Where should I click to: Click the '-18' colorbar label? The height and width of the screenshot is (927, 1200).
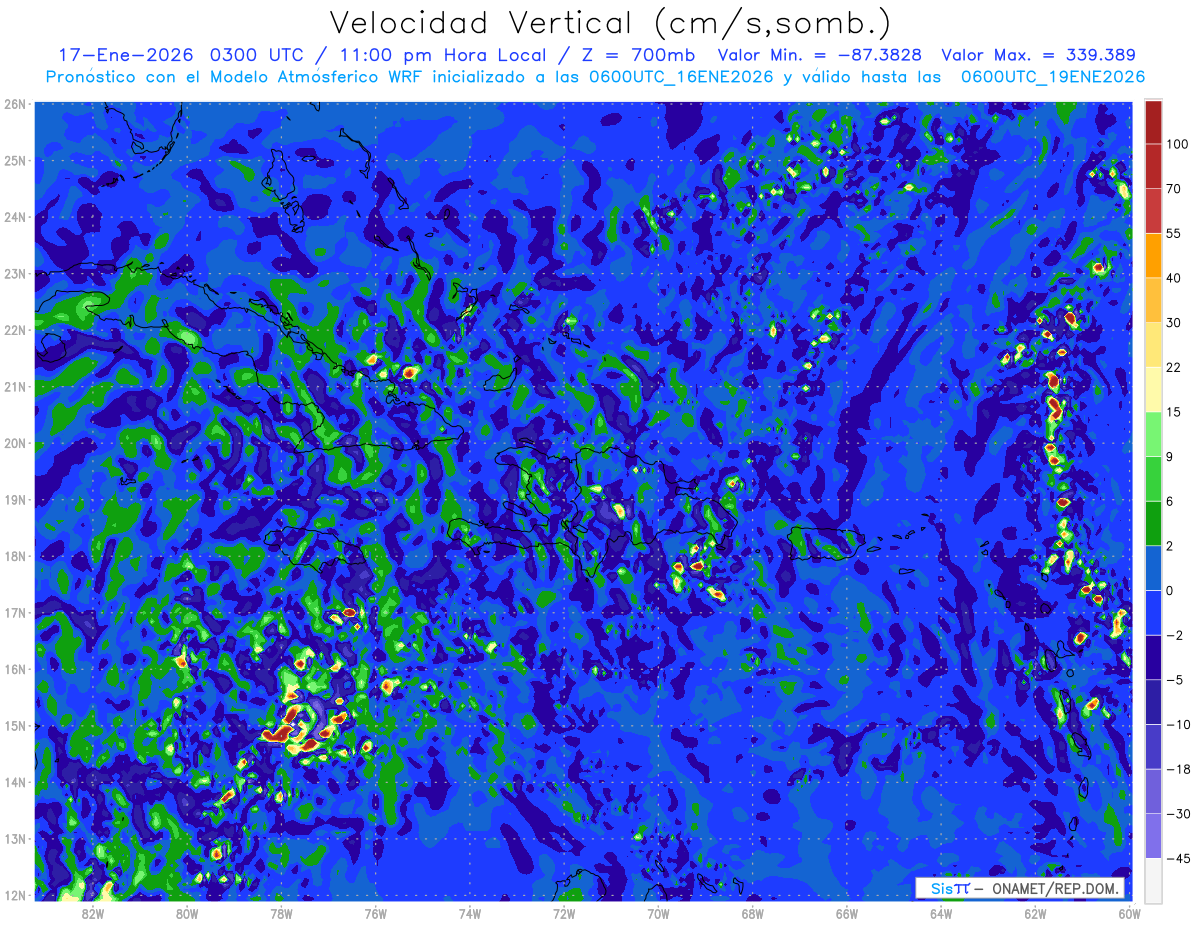point(1177,769)
